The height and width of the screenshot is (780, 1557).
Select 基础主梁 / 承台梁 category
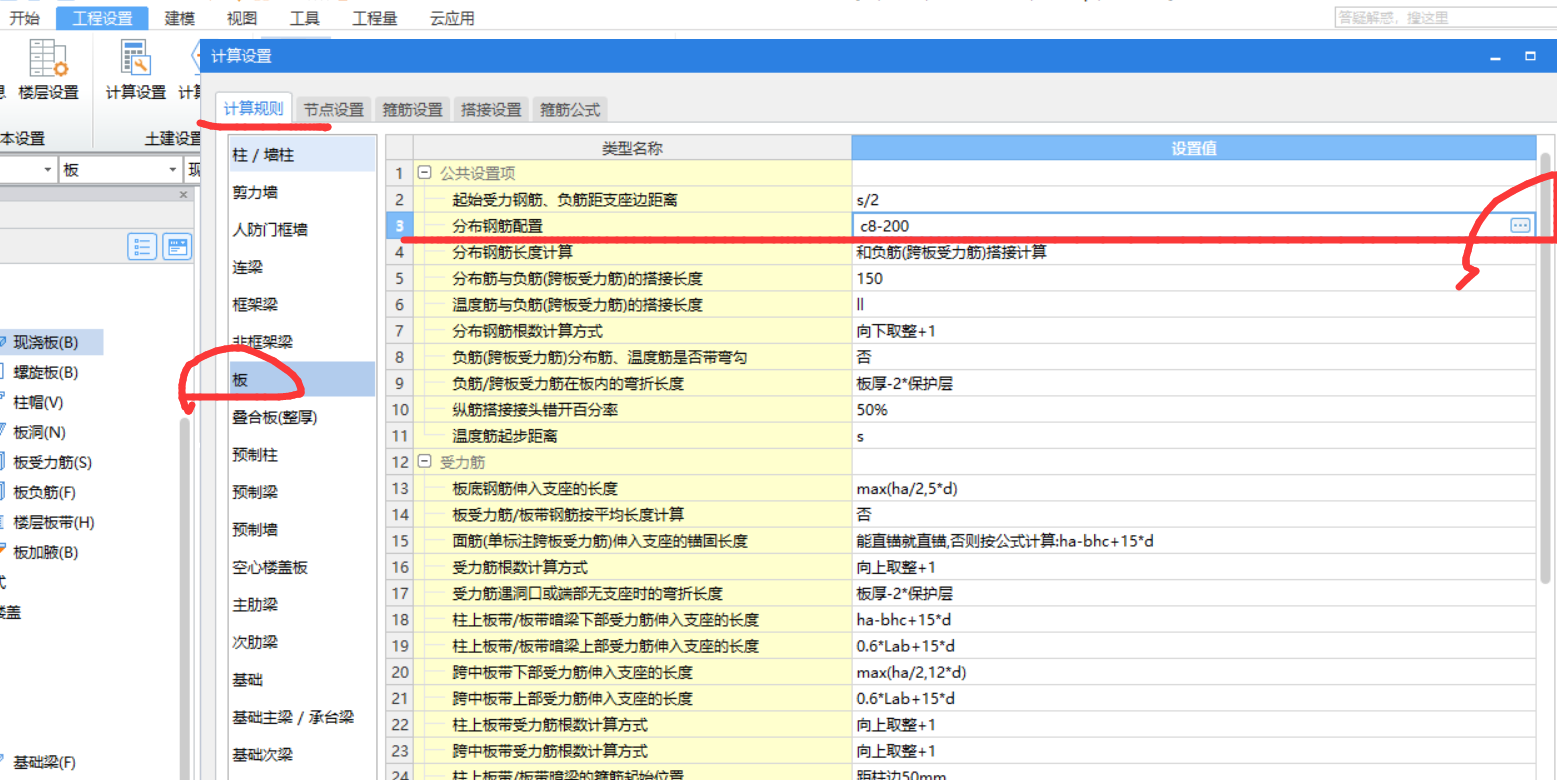pyautogui.click(x=301, y=717)
